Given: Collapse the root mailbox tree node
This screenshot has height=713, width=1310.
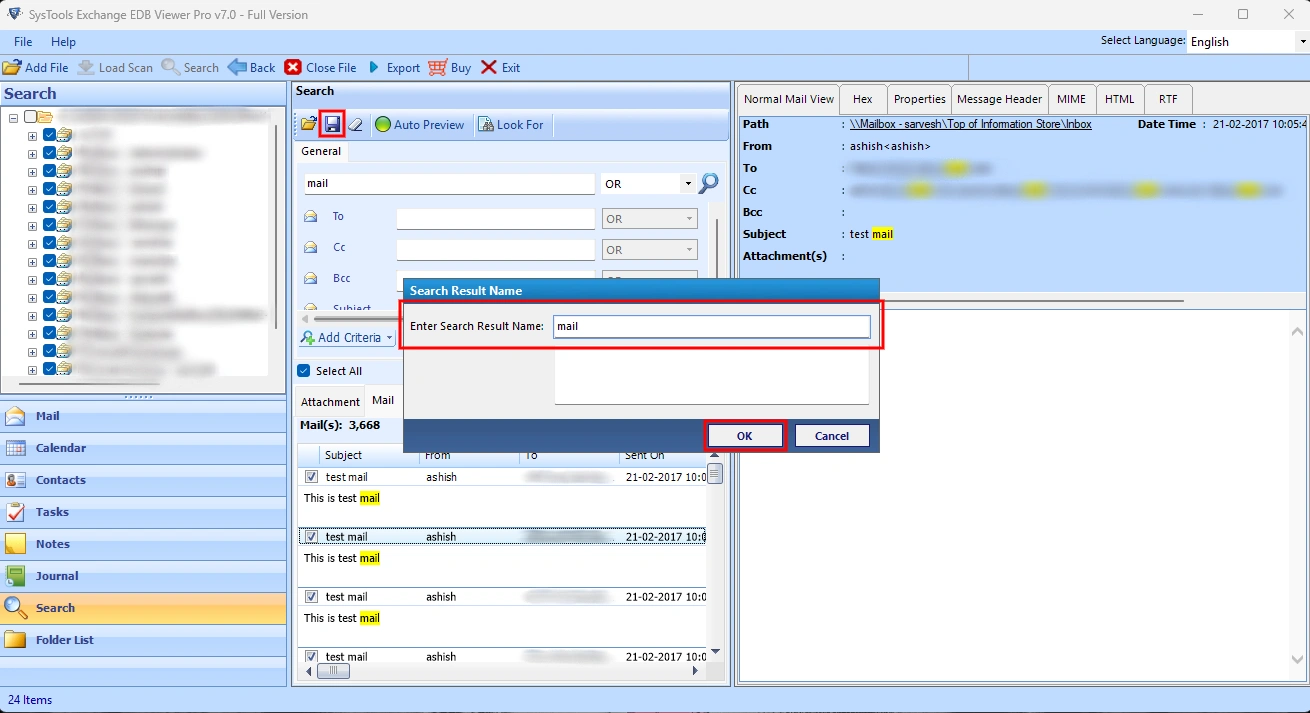Looking at the screenshot, I should click(x=14, y=117).
